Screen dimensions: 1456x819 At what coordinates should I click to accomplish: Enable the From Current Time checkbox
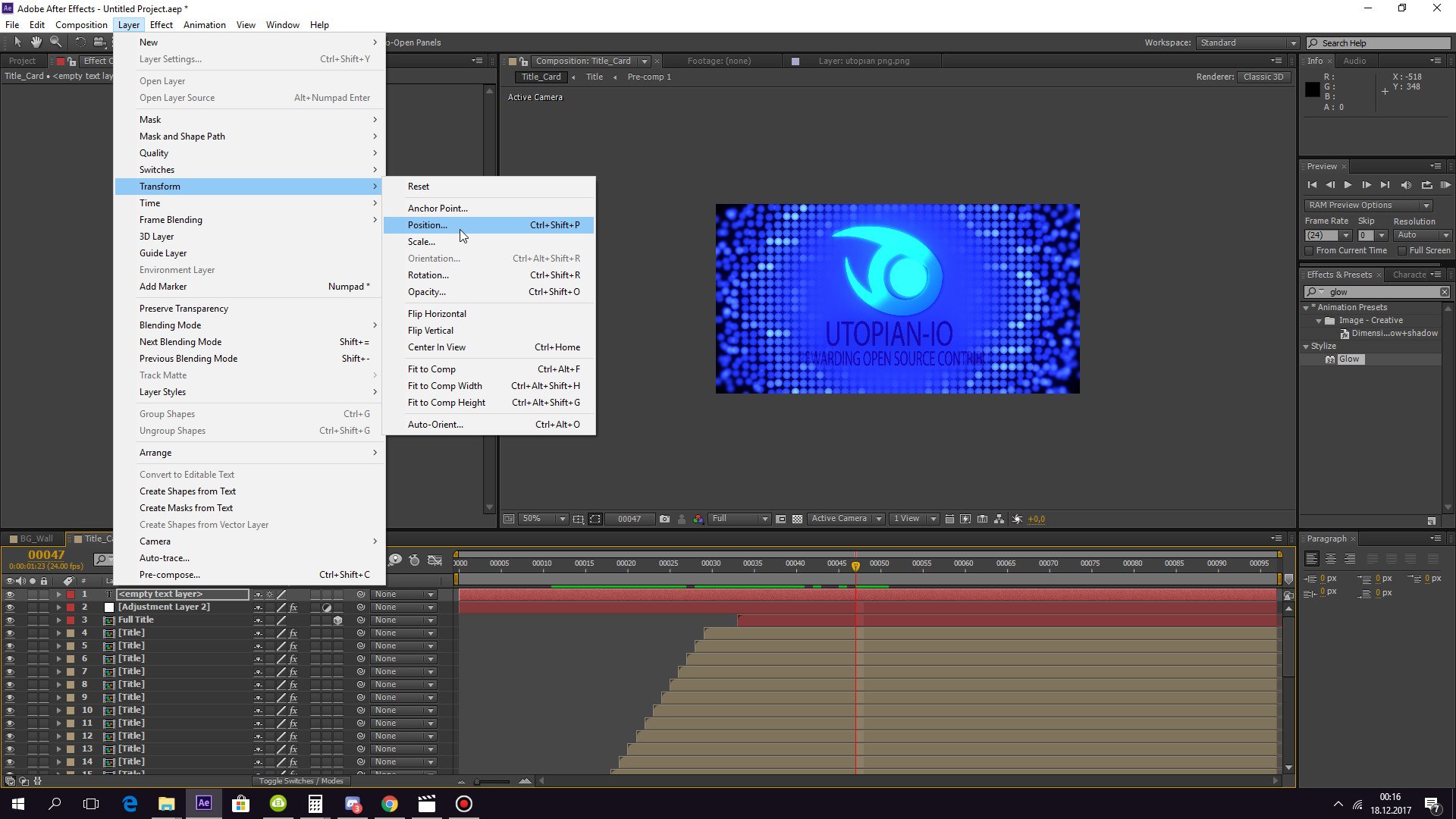(x=1309, y=251)
